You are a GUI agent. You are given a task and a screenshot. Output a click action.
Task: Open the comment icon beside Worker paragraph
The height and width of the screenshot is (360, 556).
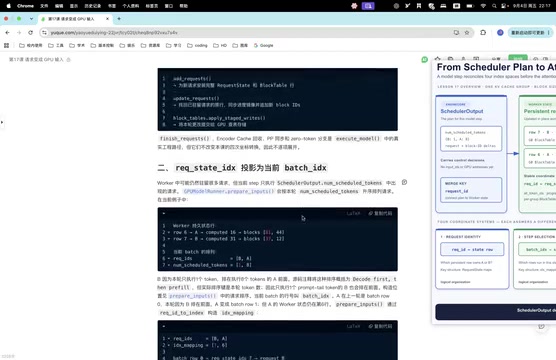(x=404, y=182)
